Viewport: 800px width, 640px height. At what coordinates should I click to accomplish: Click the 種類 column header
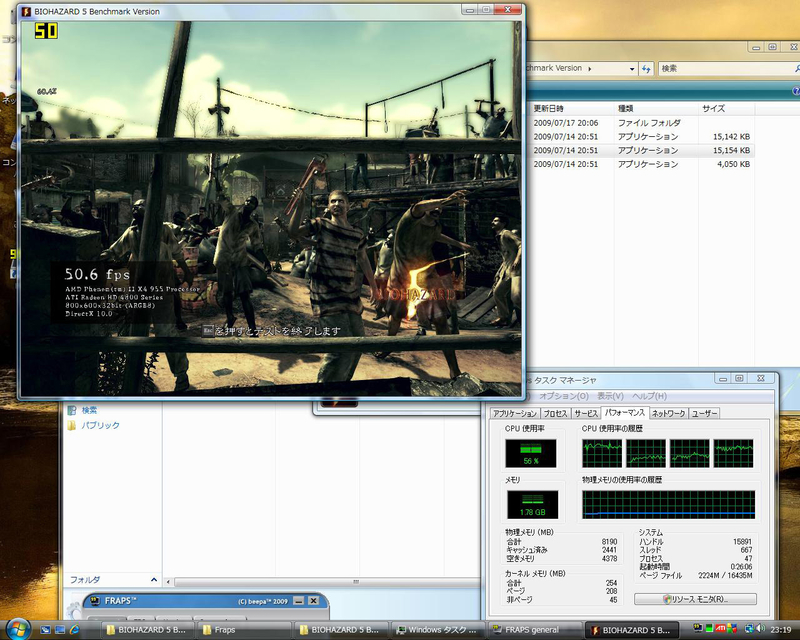[x=656, y=108]
